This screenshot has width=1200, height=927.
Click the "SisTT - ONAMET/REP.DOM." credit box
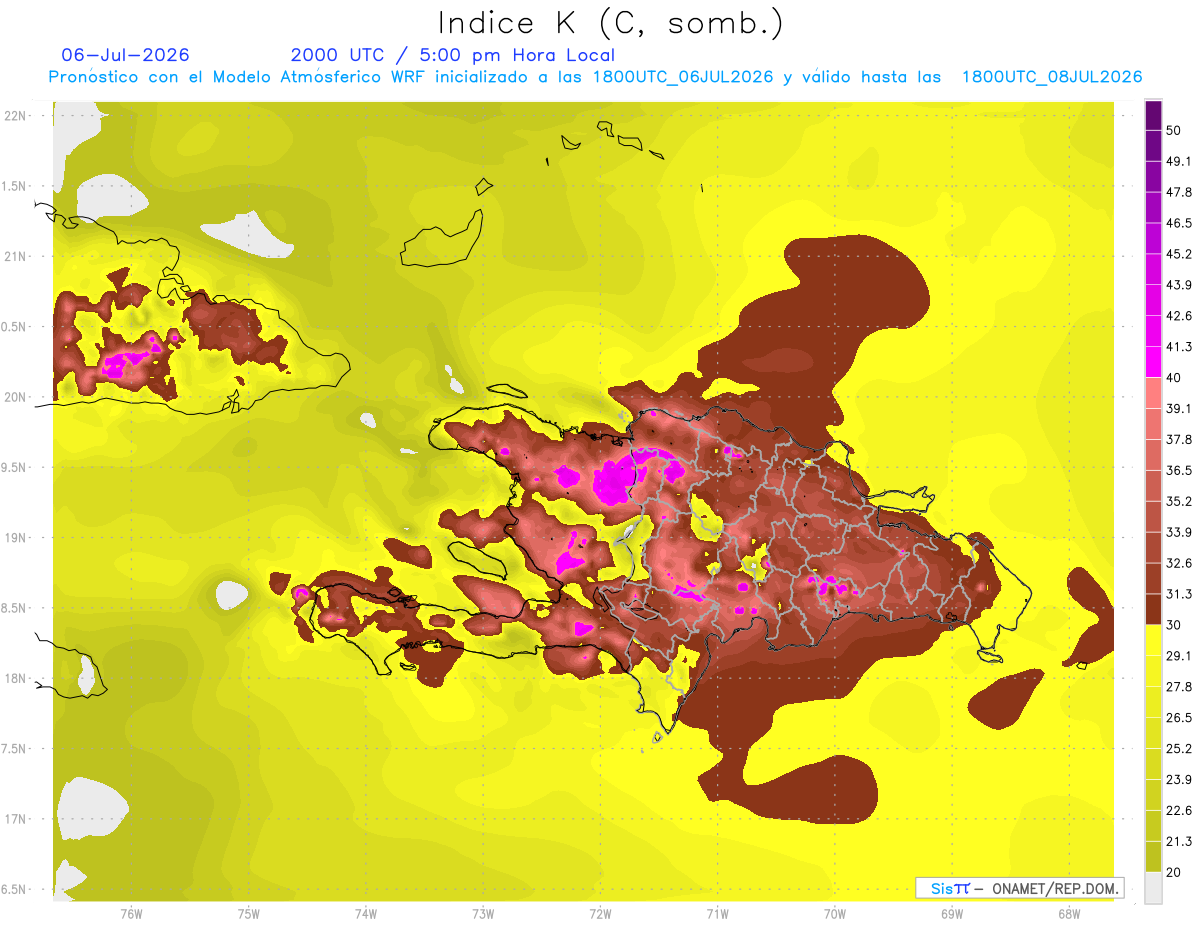(1019, 888)
